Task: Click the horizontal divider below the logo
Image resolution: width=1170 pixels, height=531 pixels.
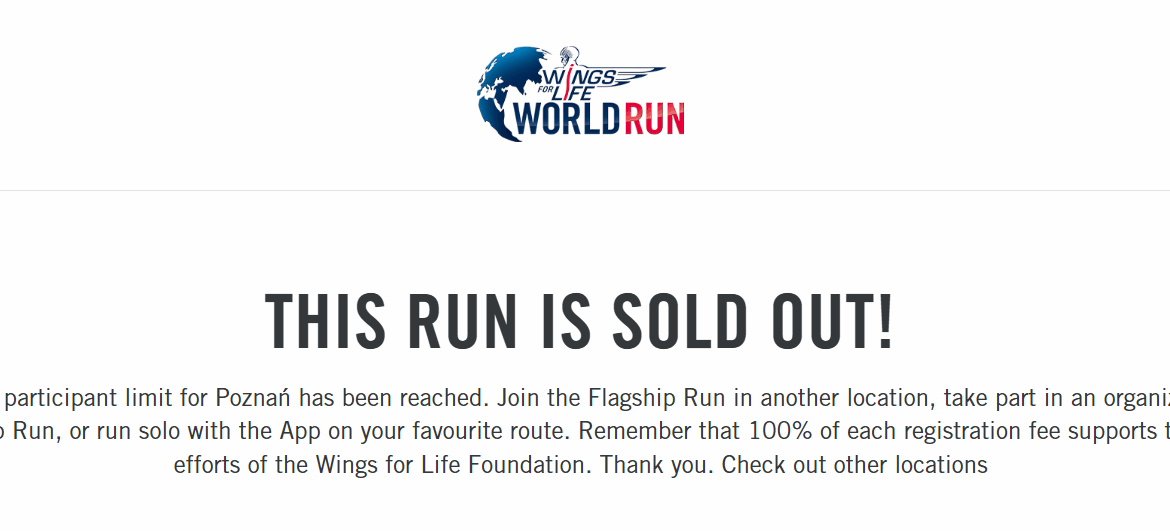Action: pyautogui.click(x=585, y=190)
